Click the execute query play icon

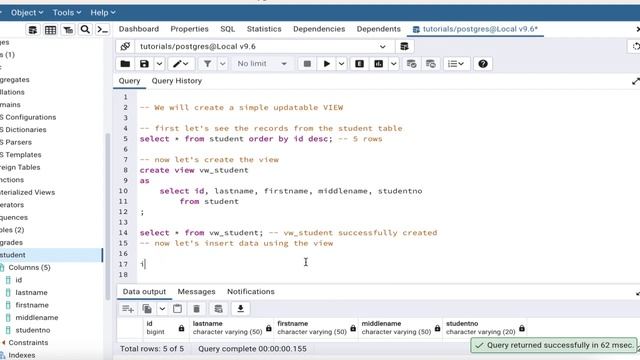pos(327,64)
